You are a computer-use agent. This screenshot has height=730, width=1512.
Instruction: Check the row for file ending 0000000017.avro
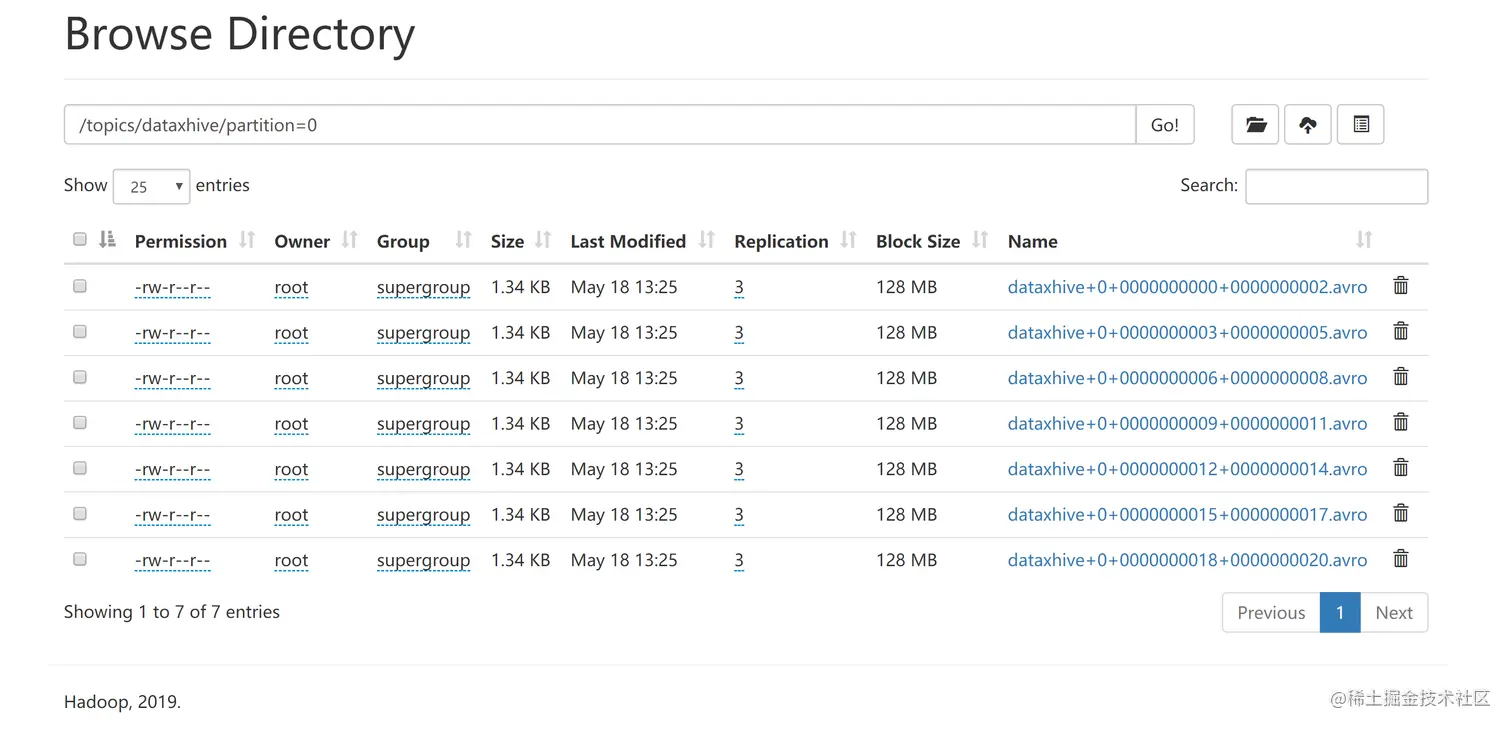[80, 513]
